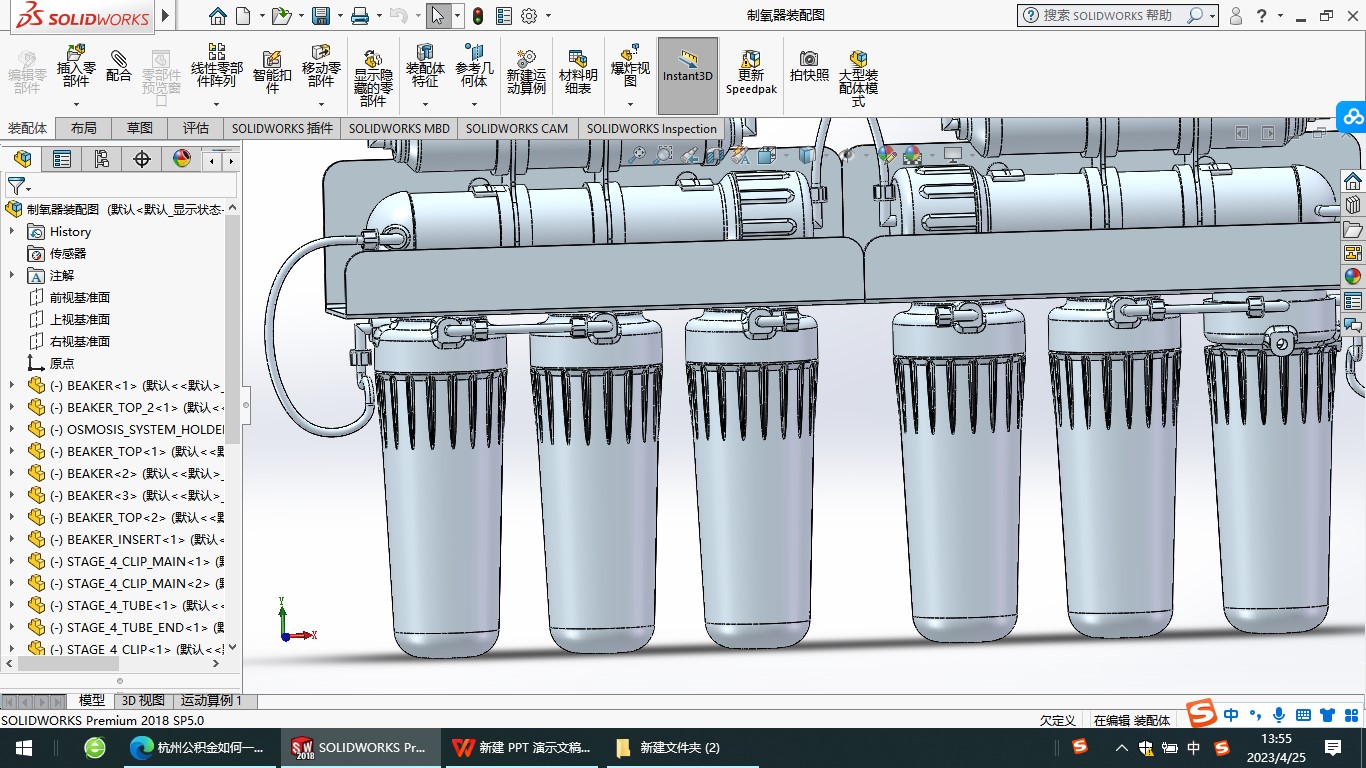Open the DisplayManager color ball tab in the left panel

pos(181,159)
